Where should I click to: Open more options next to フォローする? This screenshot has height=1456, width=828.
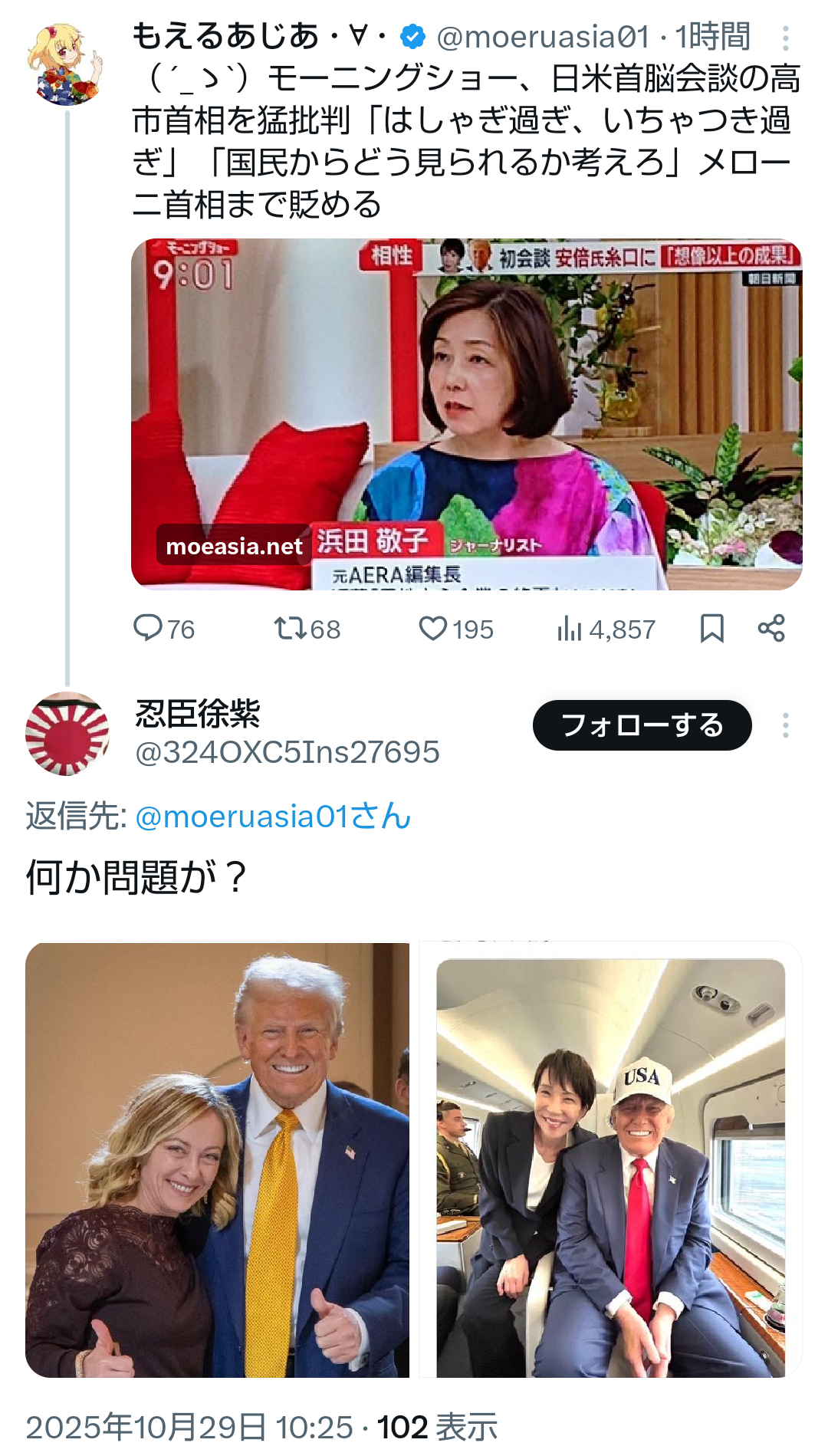pos(786,725)
